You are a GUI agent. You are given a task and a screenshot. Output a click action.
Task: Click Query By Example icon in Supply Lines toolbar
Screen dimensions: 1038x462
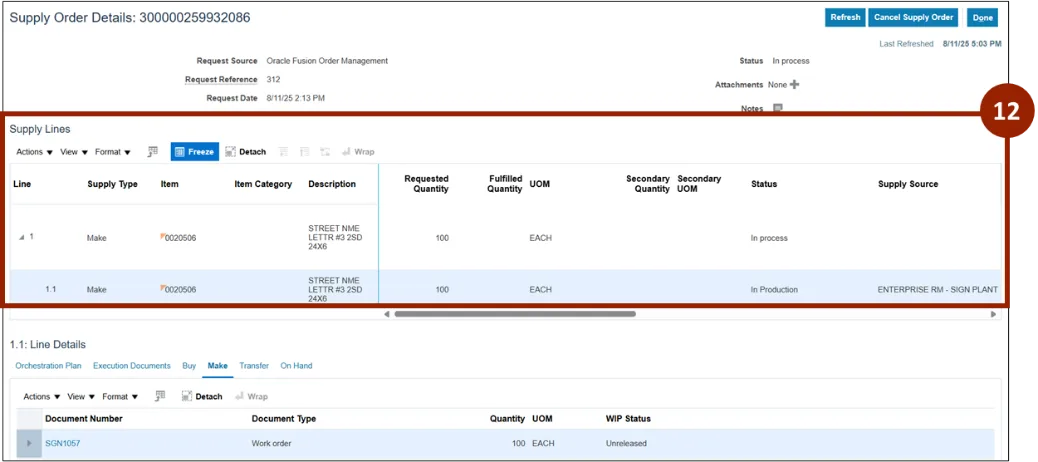(x=153, y=152)
